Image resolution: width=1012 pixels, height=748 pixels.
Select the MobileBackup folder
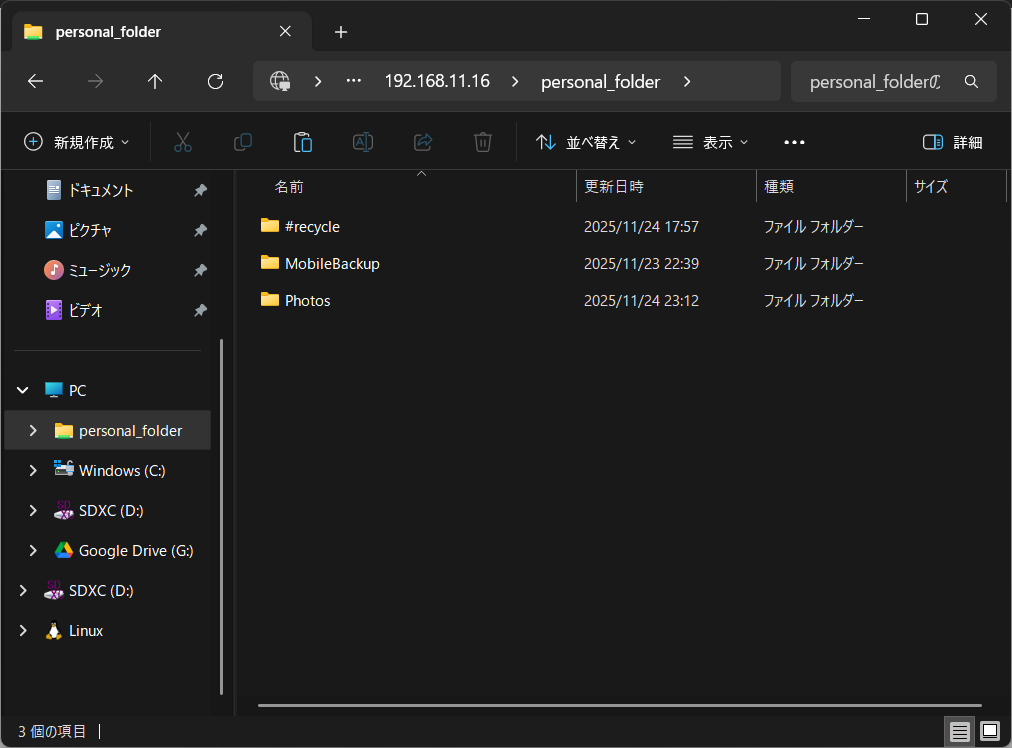coord(332,264)
